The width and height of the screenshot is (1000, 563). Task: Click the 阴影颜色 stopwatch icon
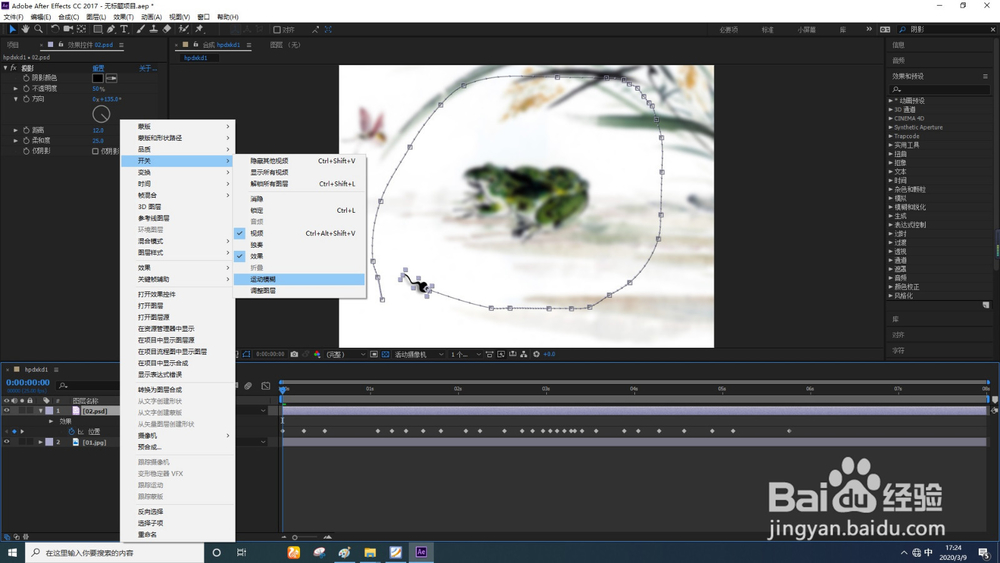click(x=26, y=78)
